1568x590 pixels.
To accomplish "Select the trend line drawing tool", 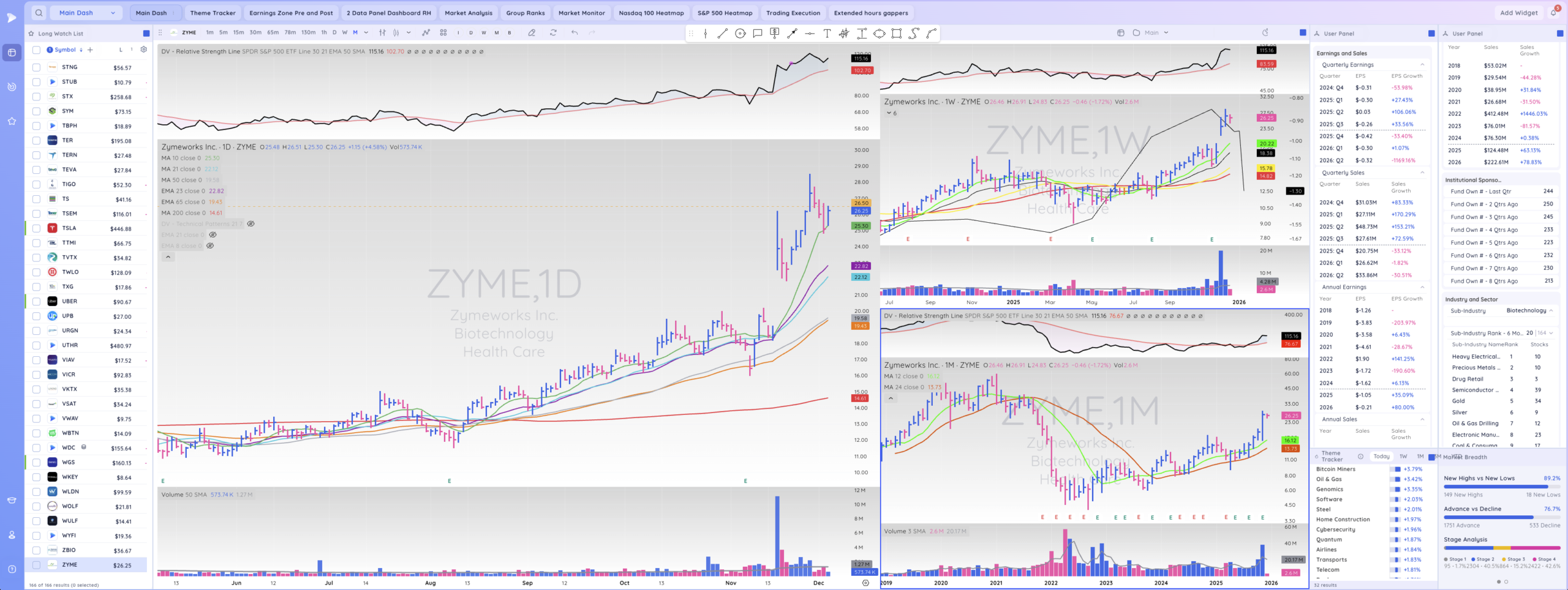I will pyautogui.click(x=723, y=34).
